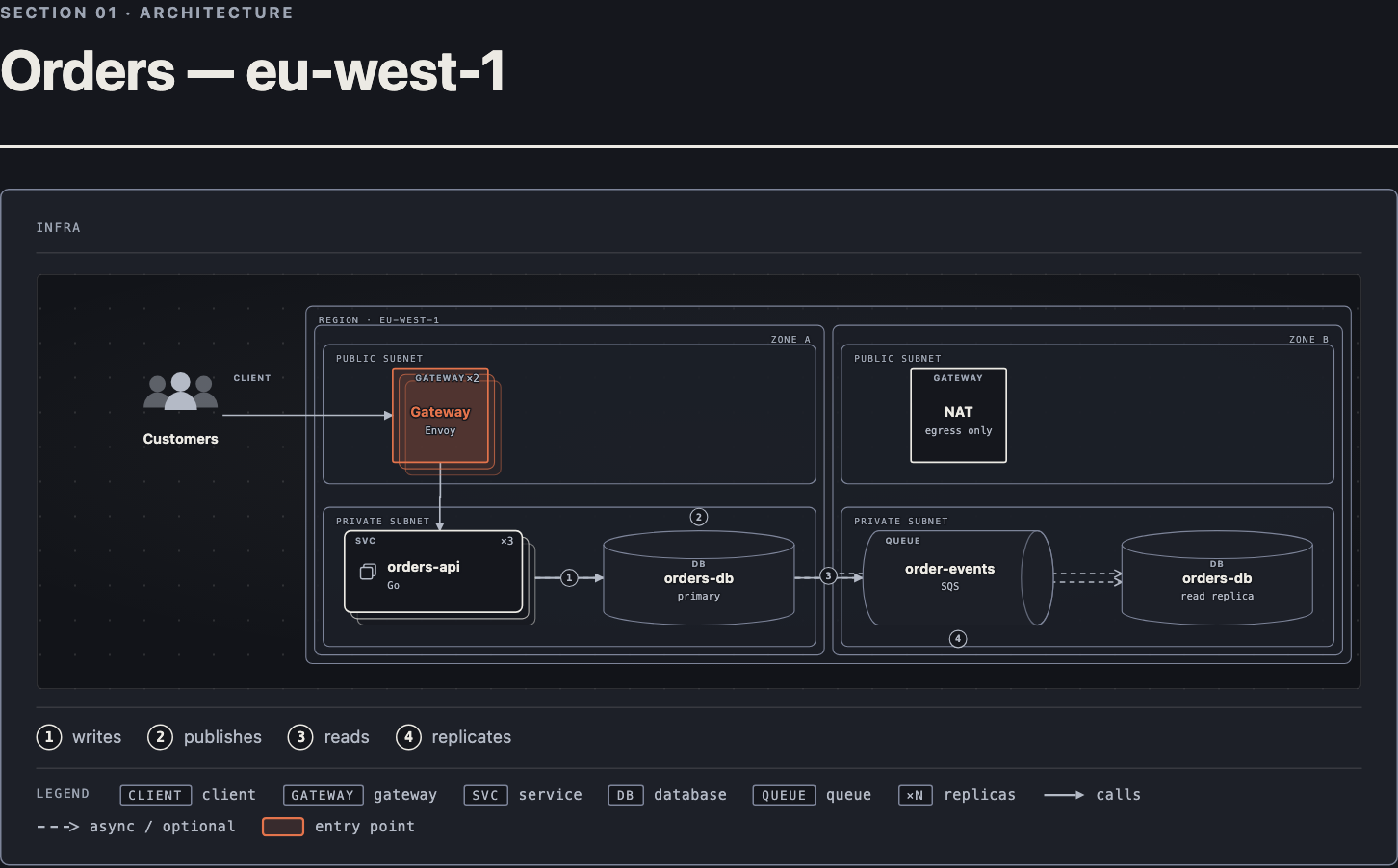Click 'SECTION 01 · ARCHITECTURE' heading
Viewport: 1398px width, 868px height.
[146, 13]
